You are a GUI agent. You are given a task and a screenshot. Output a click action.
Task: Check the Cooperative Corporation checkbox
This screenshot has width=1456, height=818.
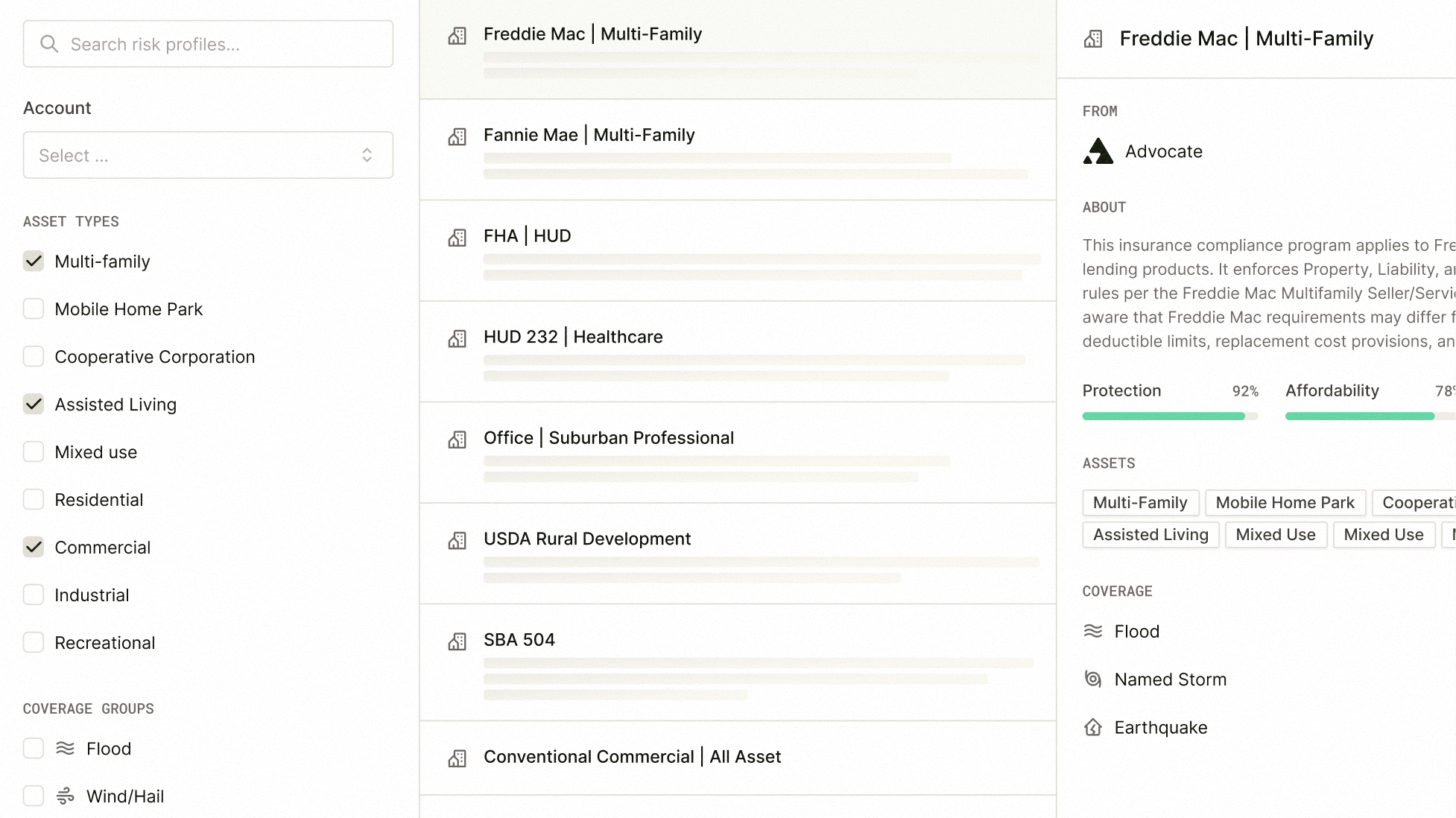pos(34,356)
